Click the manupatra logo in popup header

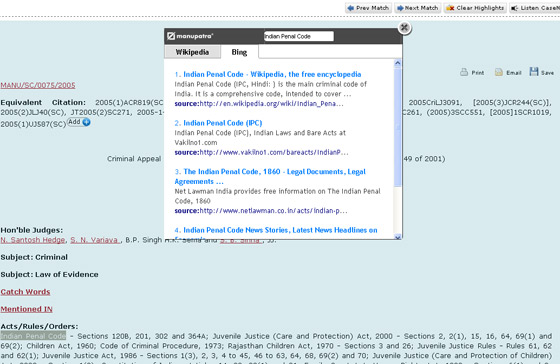(x=190, y=36)
